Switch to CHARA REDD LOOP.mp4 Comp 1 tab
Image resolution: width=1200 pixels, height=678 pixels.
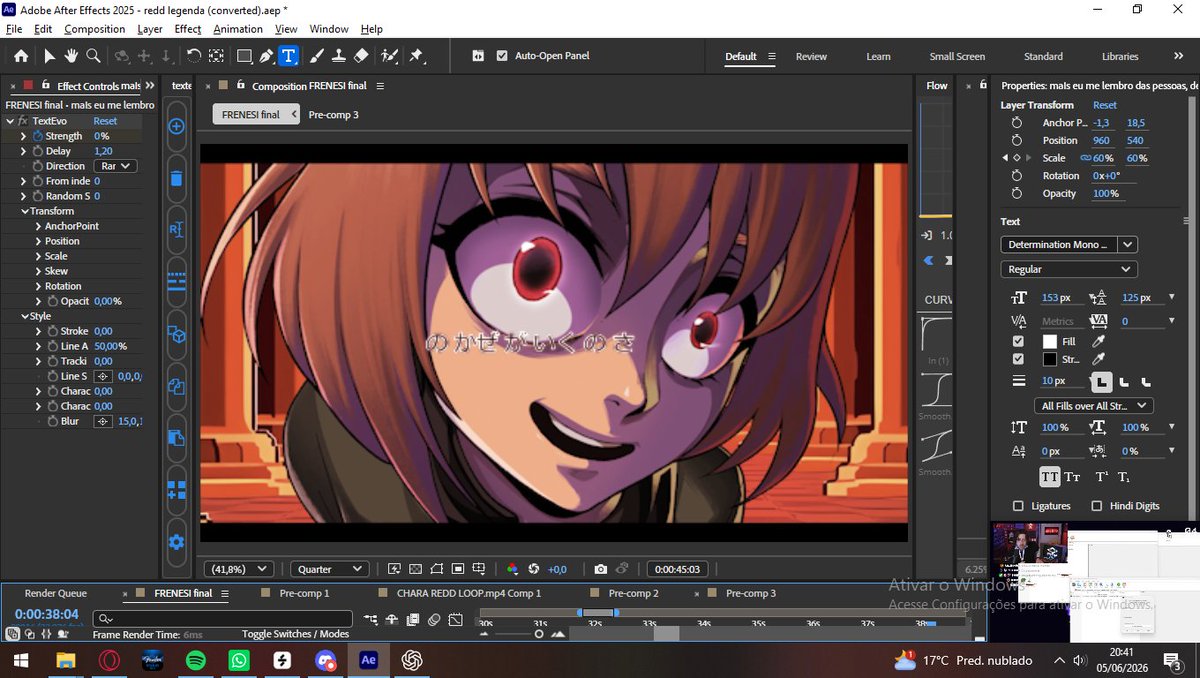(468, 593)
